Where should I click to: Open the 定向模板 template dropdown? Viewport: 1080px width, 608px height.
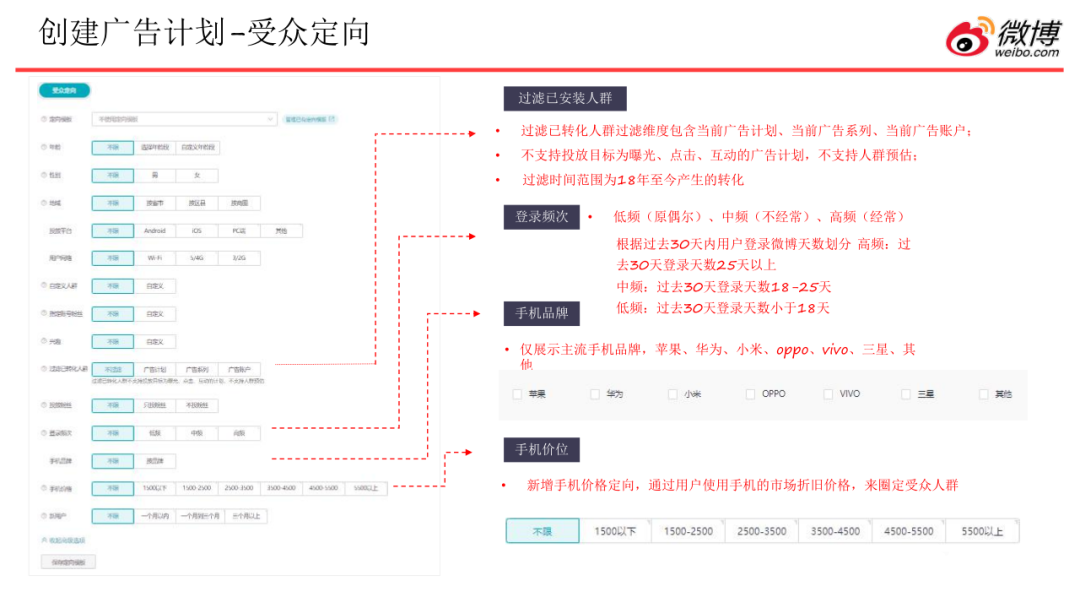click(x=184, y=119)
